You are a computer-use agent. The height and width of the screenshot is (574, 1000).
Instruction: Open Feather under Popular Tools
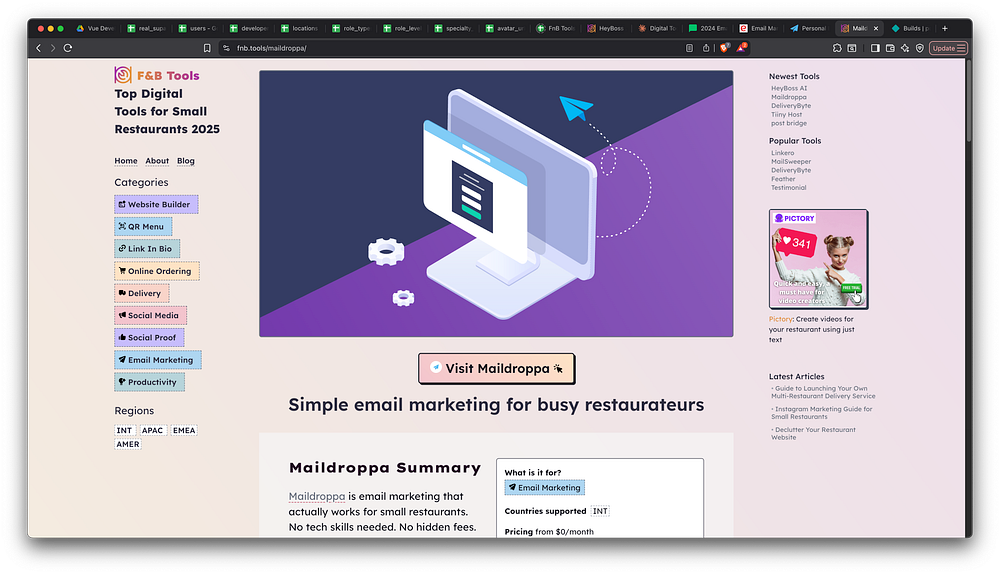tap(783, 179)
